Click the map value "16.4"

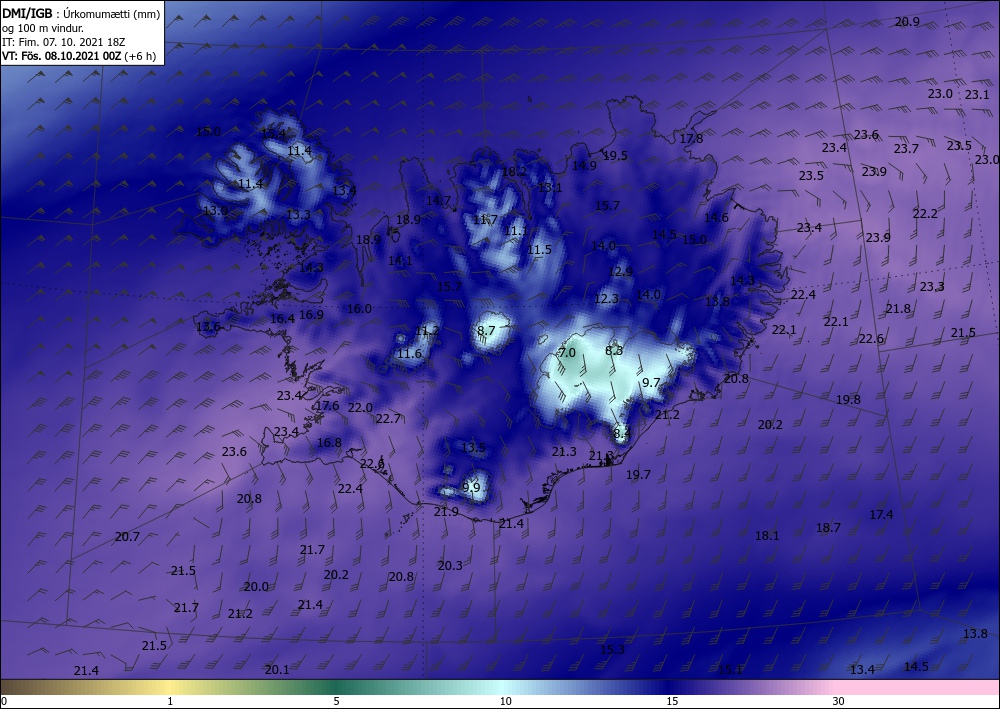point(282,319)
